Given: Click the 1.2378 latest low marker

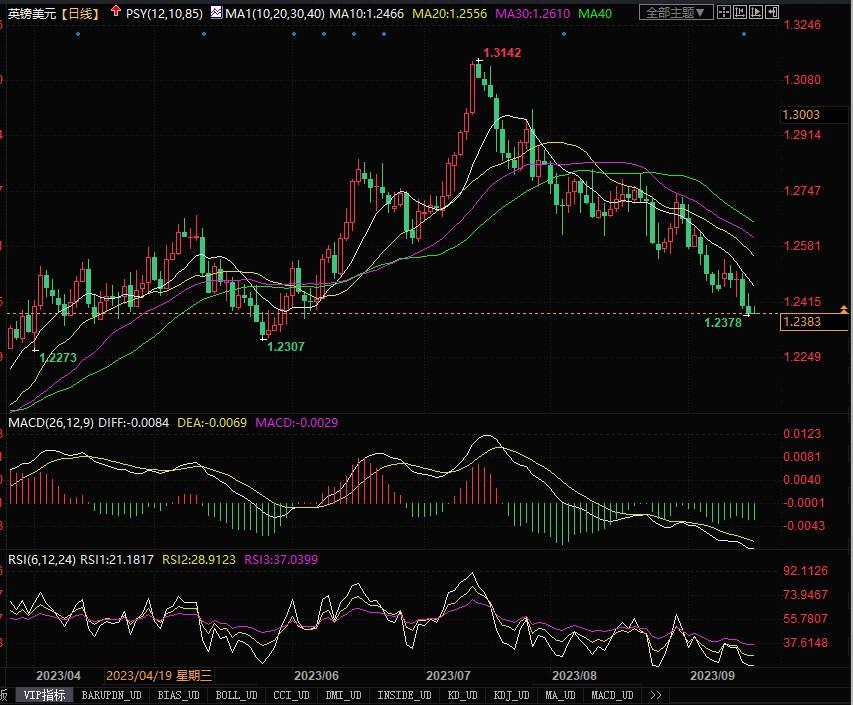Looking at the screenshot, I should pyautogui.click(x=723, y=323).
